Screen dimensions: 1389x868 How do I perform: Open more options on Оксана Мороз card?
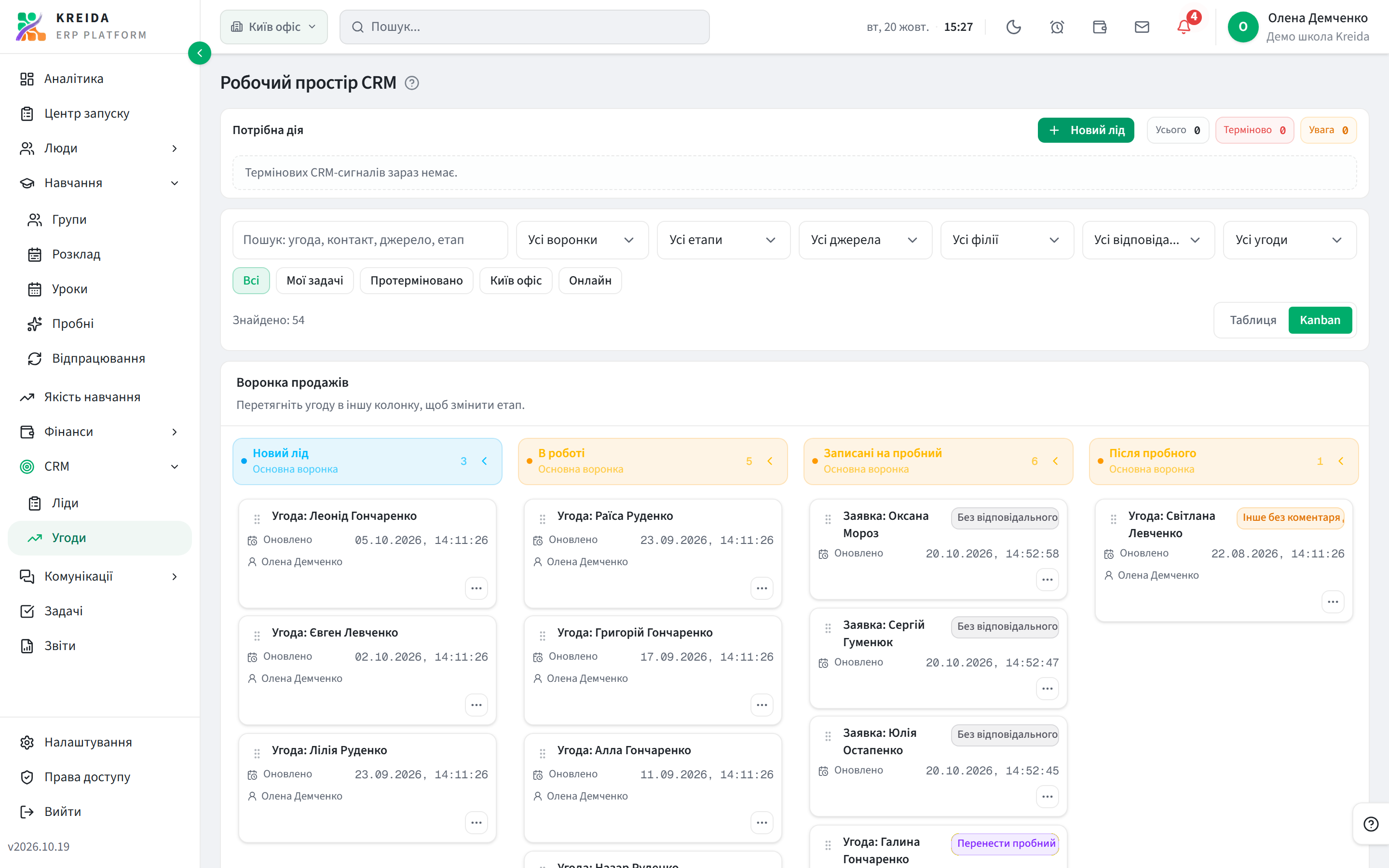click(1047, 579)
